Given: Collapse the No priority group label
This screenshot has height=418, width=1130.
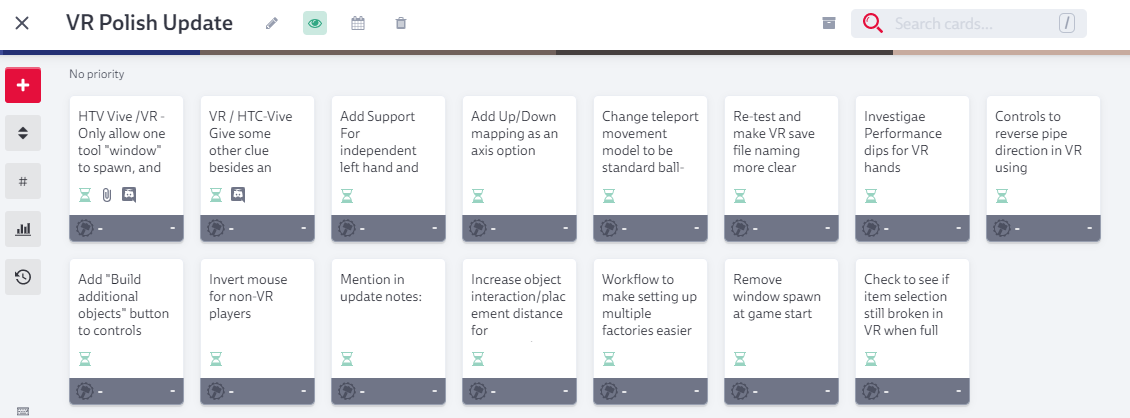Looking at the screenshot, I should click(x=97, y=74).
